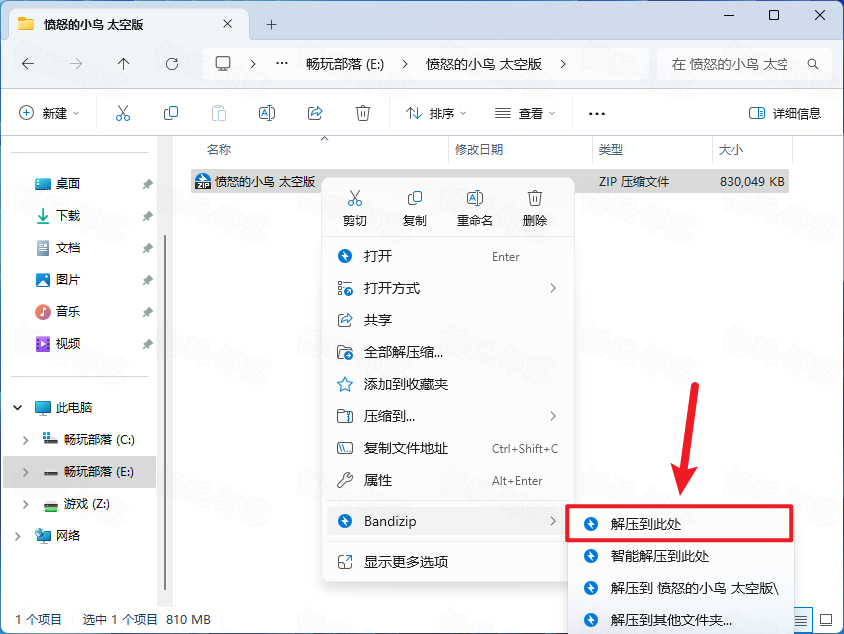The width and height of the screenshot is (844, 634).
Task: Choose 智能解压到此处 in Bandizip submenu
Action: pos(680,556)
